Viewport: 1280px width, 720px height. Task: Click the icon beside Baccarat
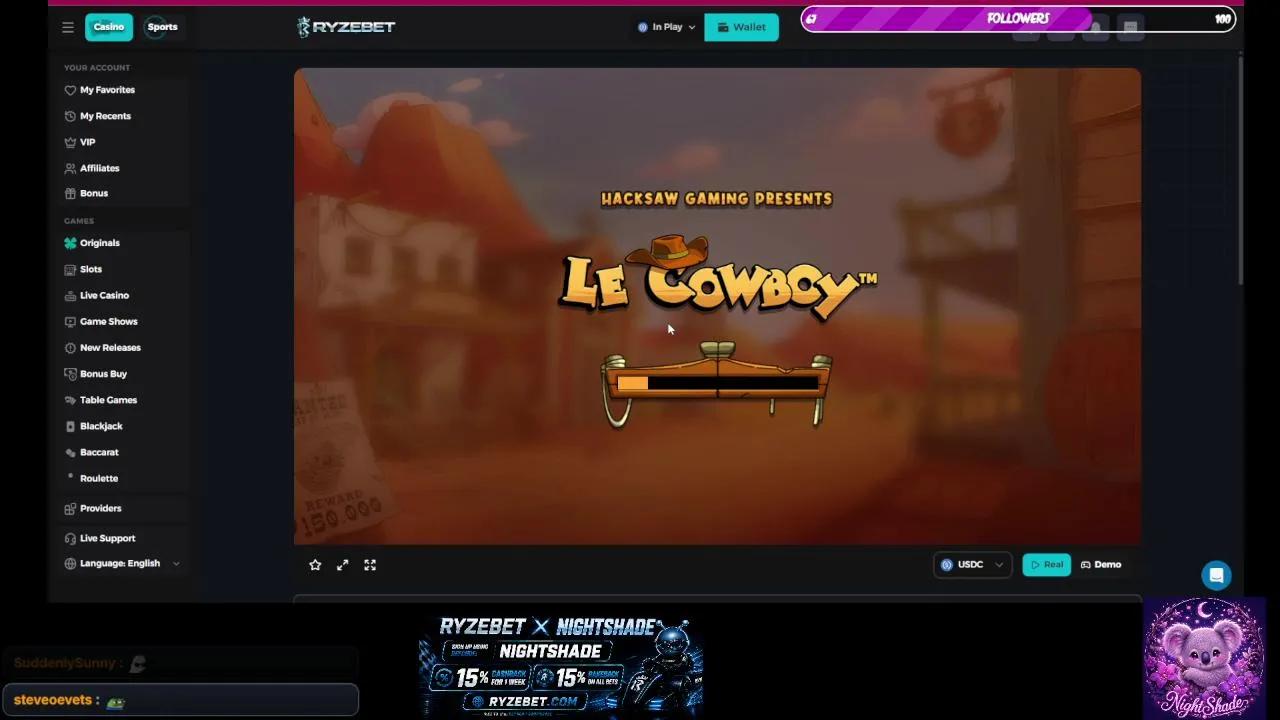[70, 452]
